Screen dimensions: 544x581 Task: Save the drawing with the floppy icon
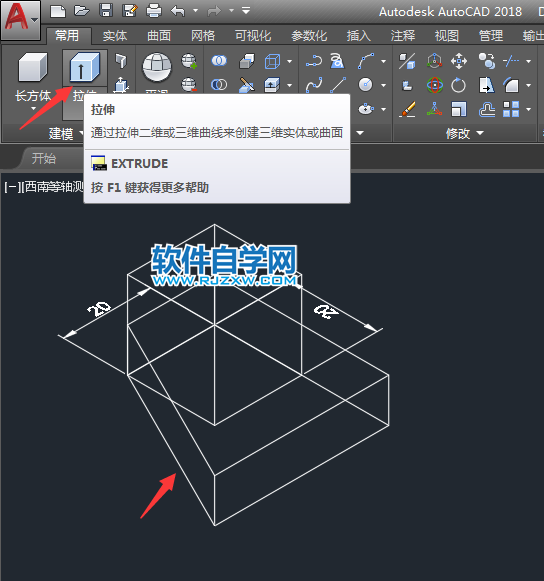click(106, 11)
